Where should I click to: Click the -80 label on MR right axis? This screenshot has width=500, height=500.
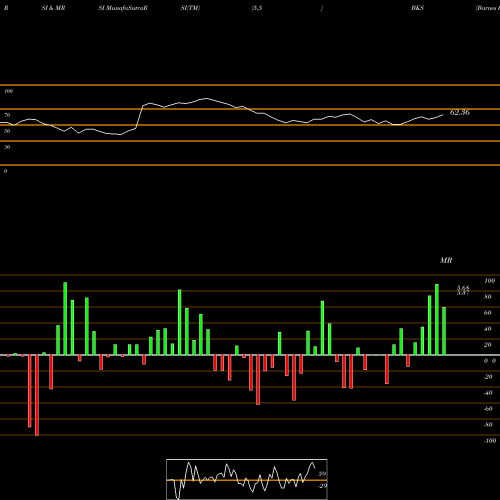(x=488, y=425)
